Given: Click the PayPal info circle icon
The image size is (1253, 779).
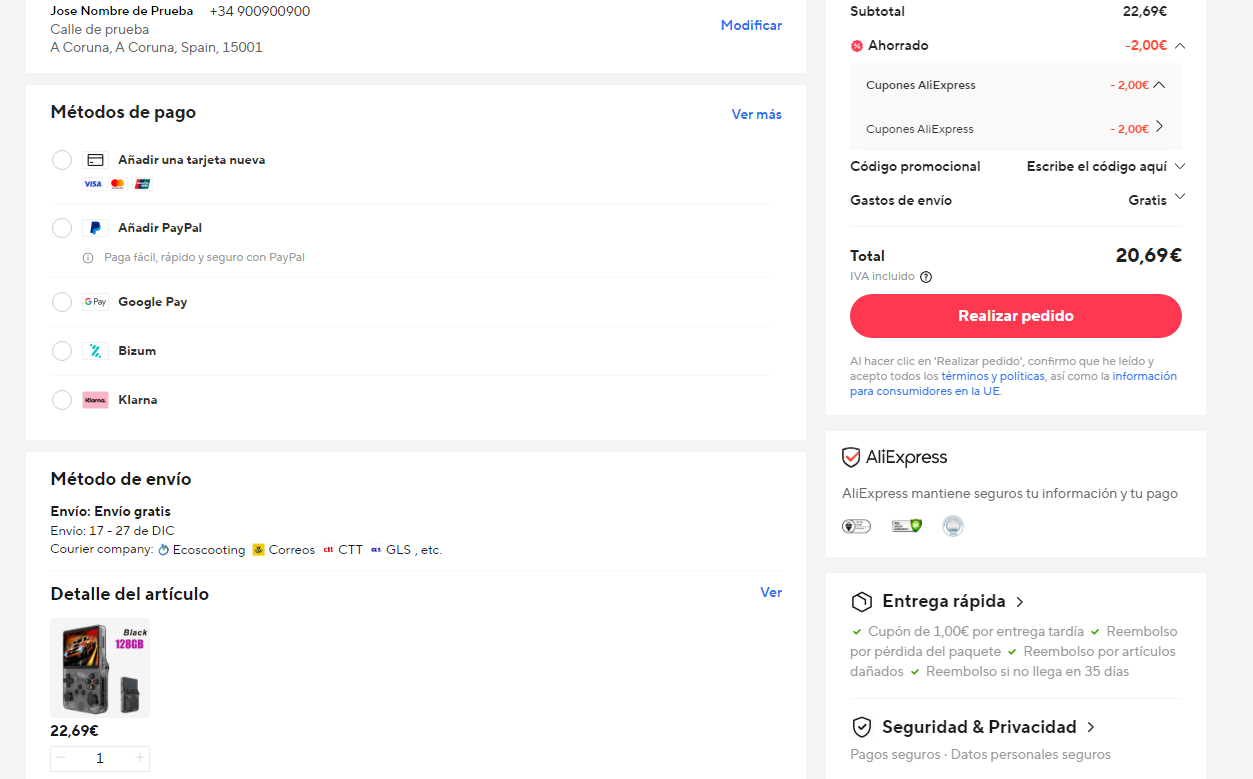Looking at the screenshot, I should point(88,258).
